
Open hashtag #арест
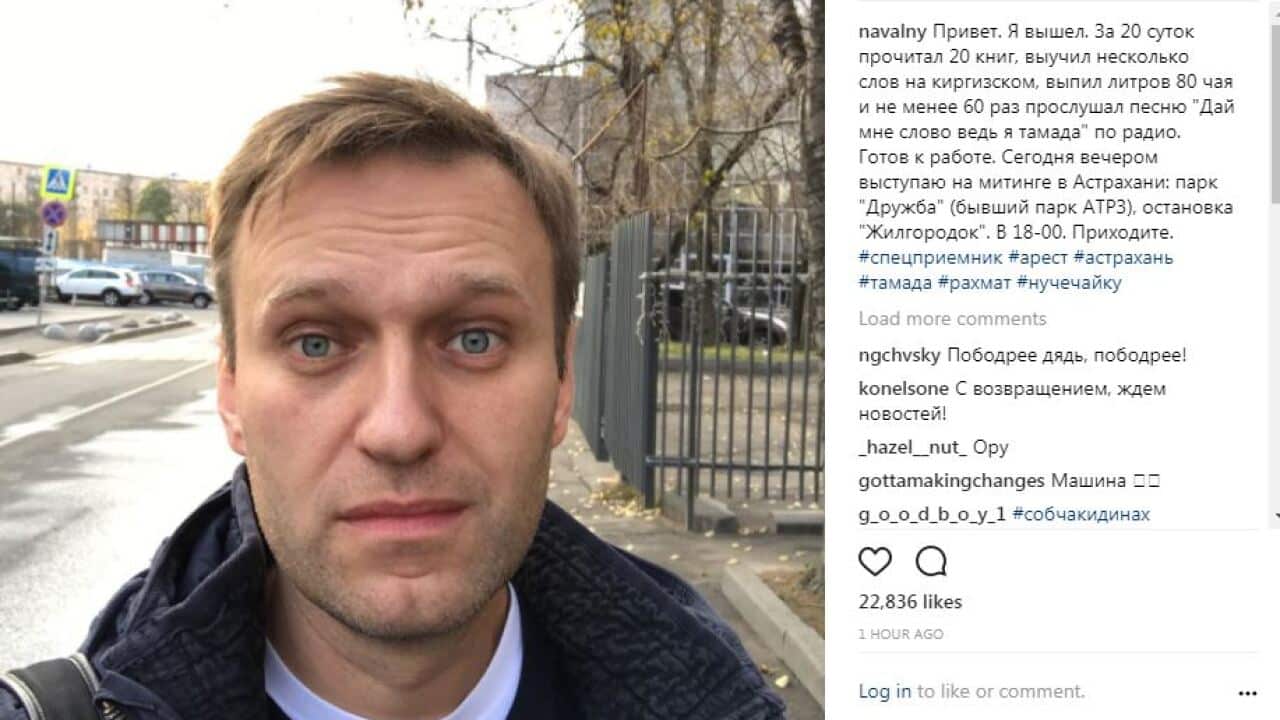[1038, 258]
